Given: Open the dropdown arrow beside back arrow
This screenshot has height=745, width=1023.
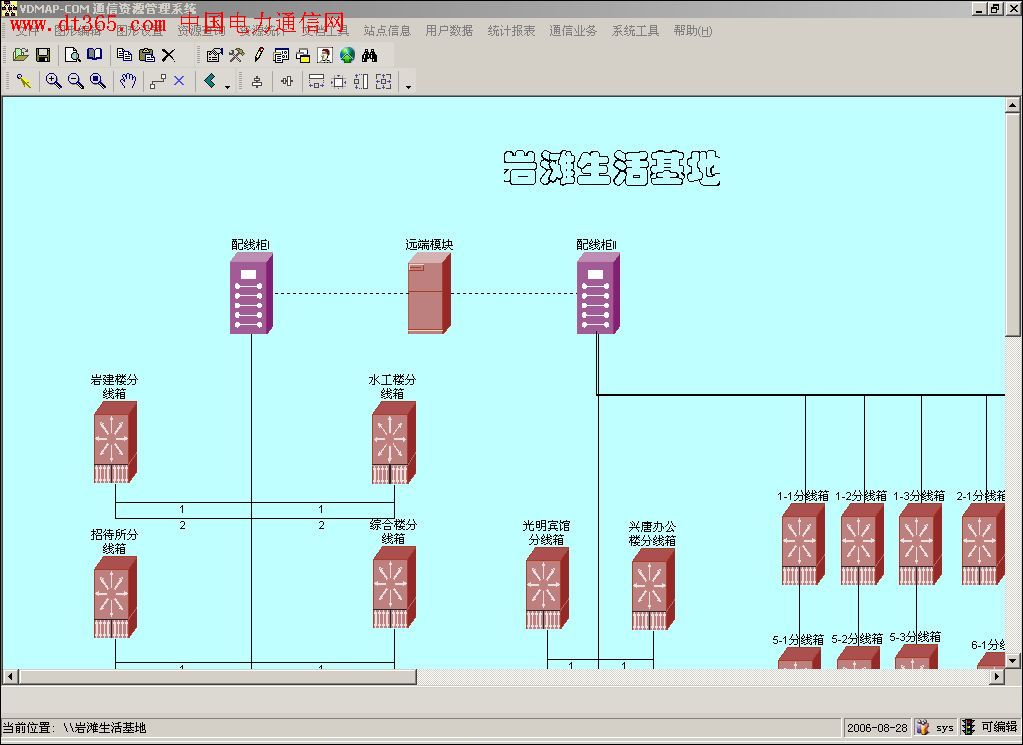Looking at the screenshot, I should pos(227,86).
